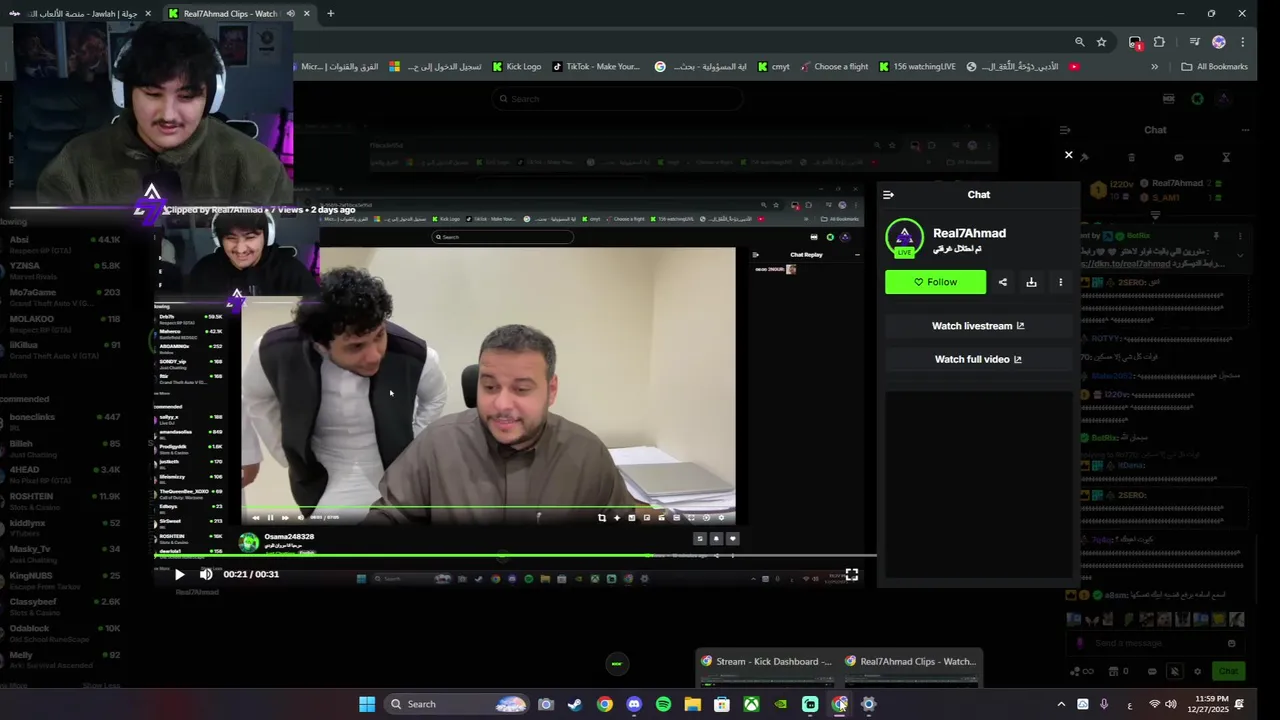1280x720 pixels.
Task: Open Settings gear in taskbar
Action: [x=868, y=704]
